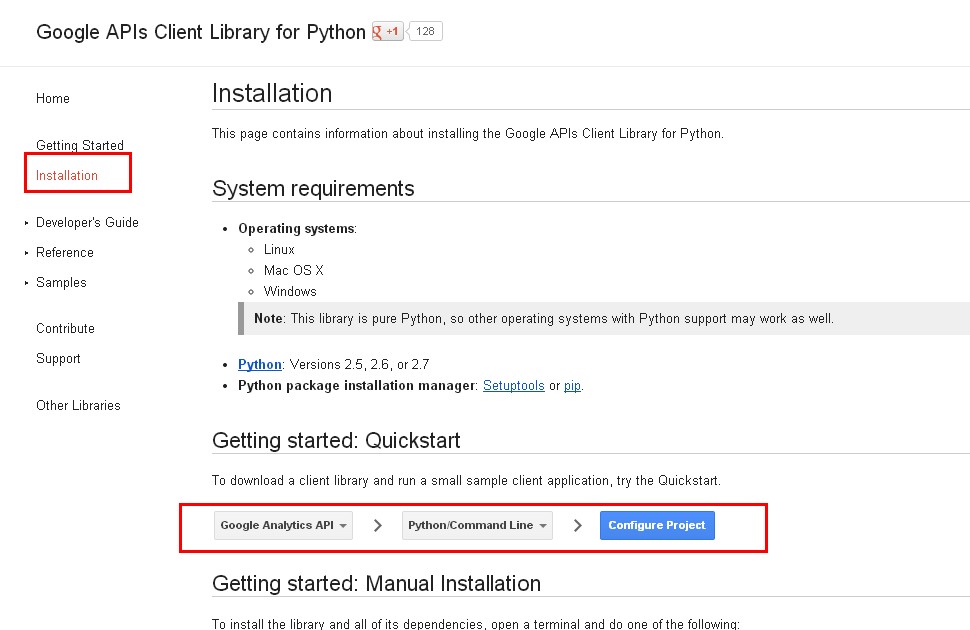Click the chevron after Google Analytics API

pos(377,525)
